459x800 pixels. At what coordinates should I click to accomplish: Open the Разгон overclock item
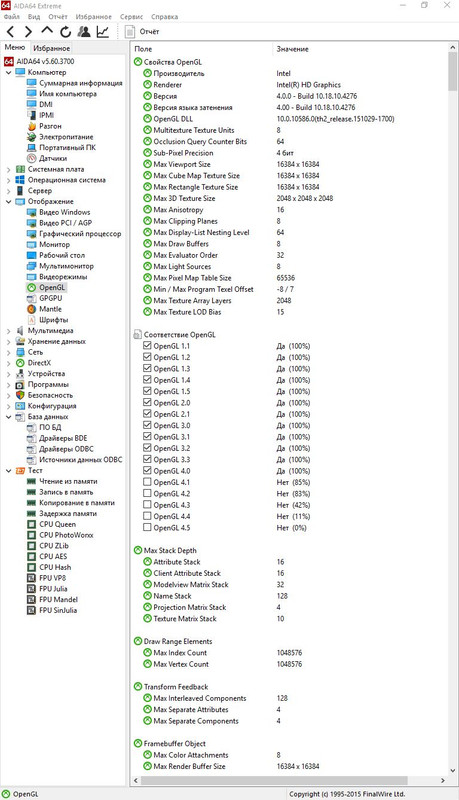(50, 126)
